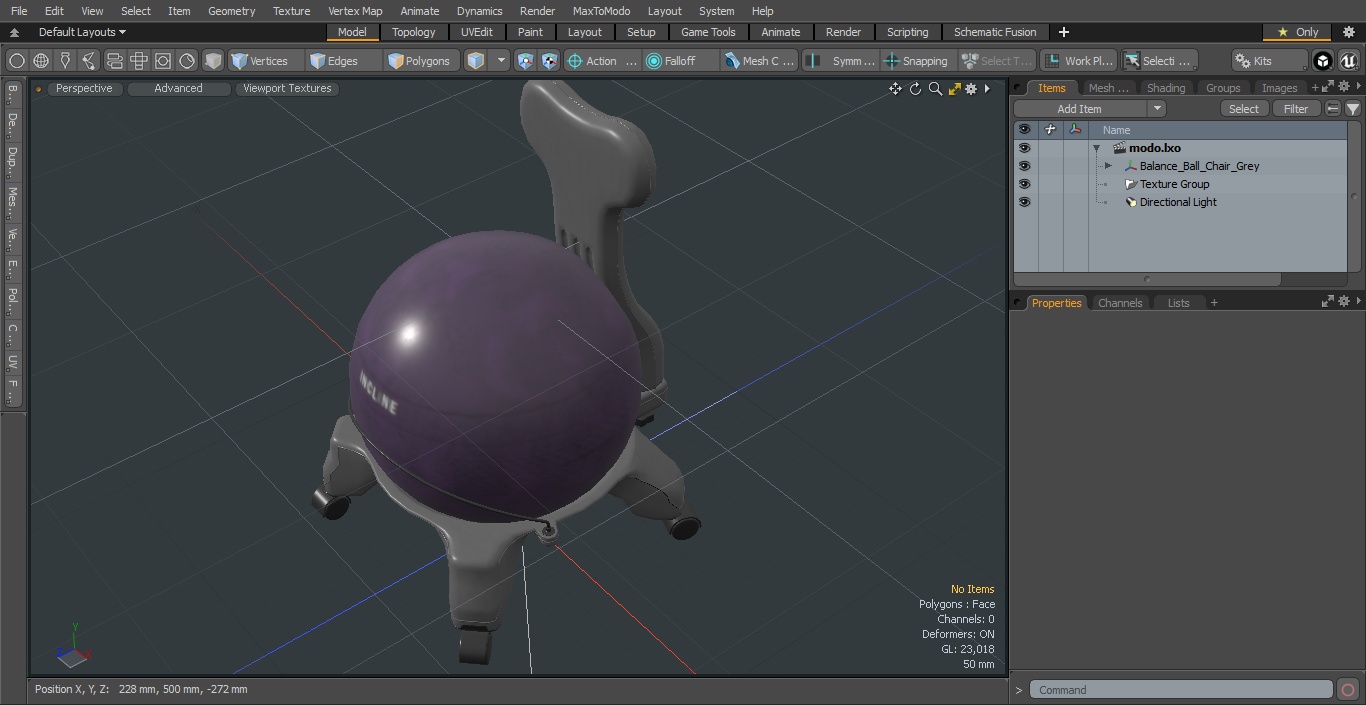Click the second shield-shaped axis icon
1366x705 pixels.
click(x=549, y=61)
